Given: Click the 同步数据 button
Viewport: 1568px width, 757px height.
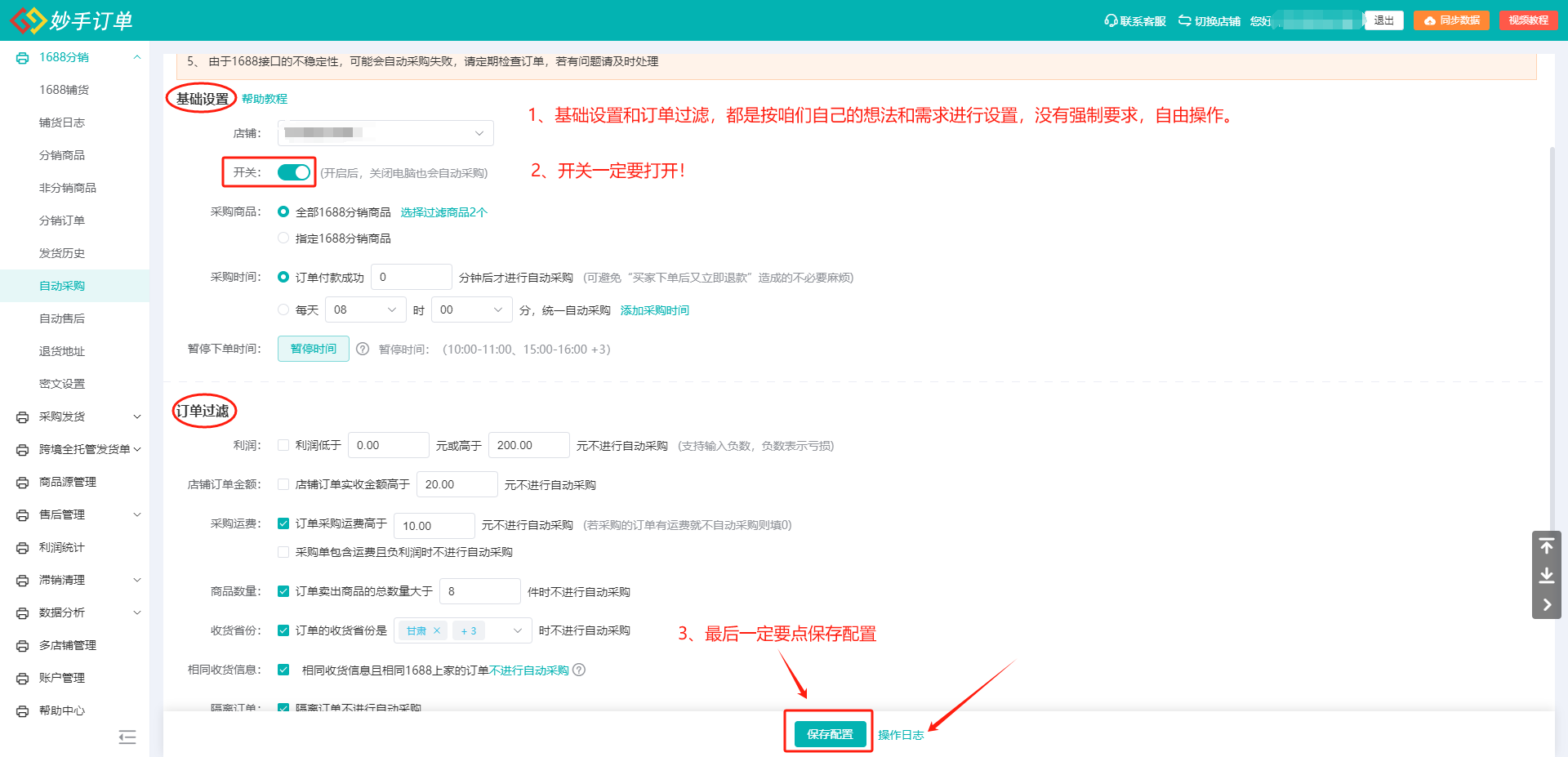Looking at the screenshot, I should click(1451, 20).
